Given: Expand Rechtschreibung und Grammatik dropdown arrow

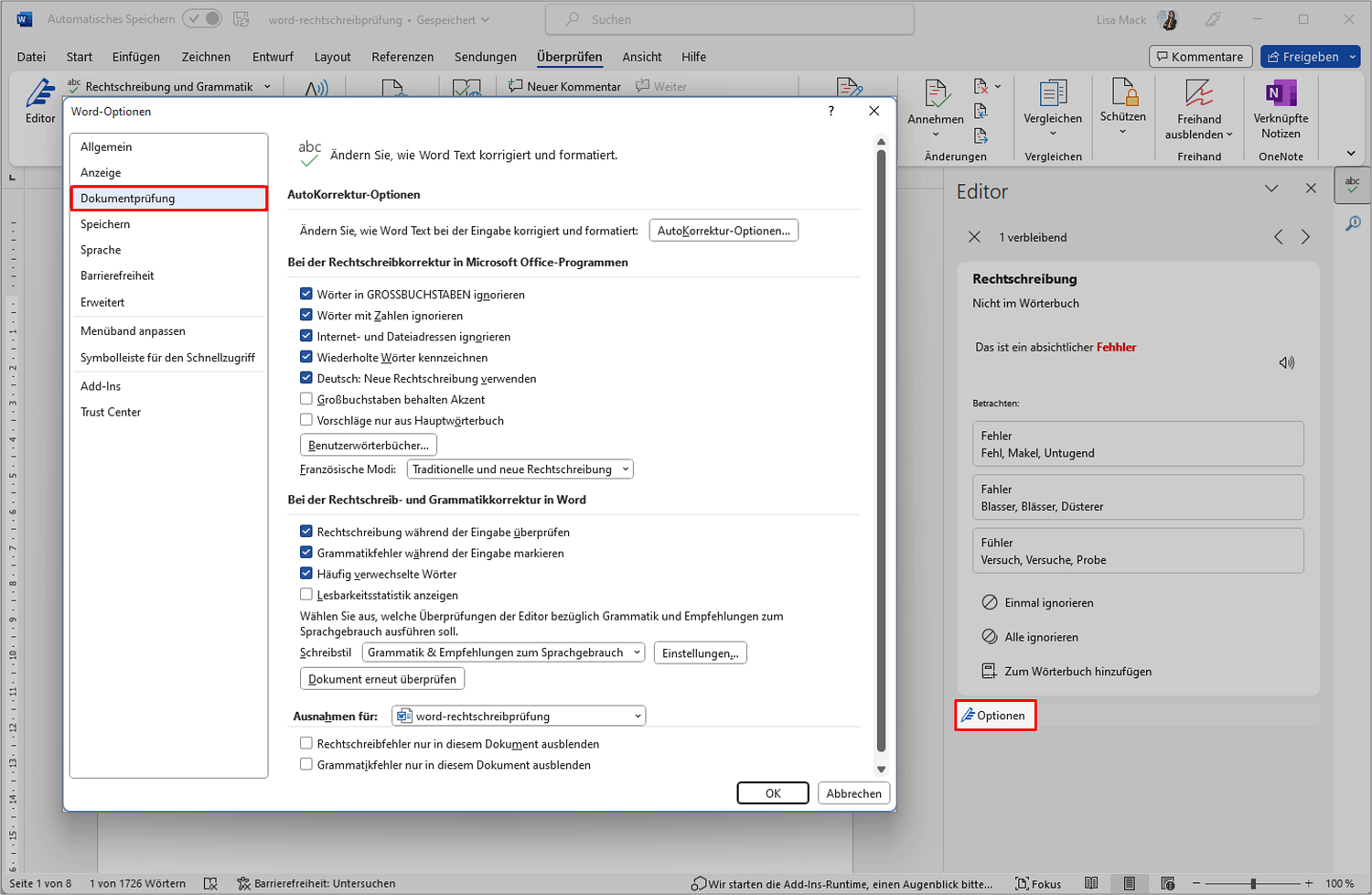Looking at the screenshot, I should pos(267,87).
